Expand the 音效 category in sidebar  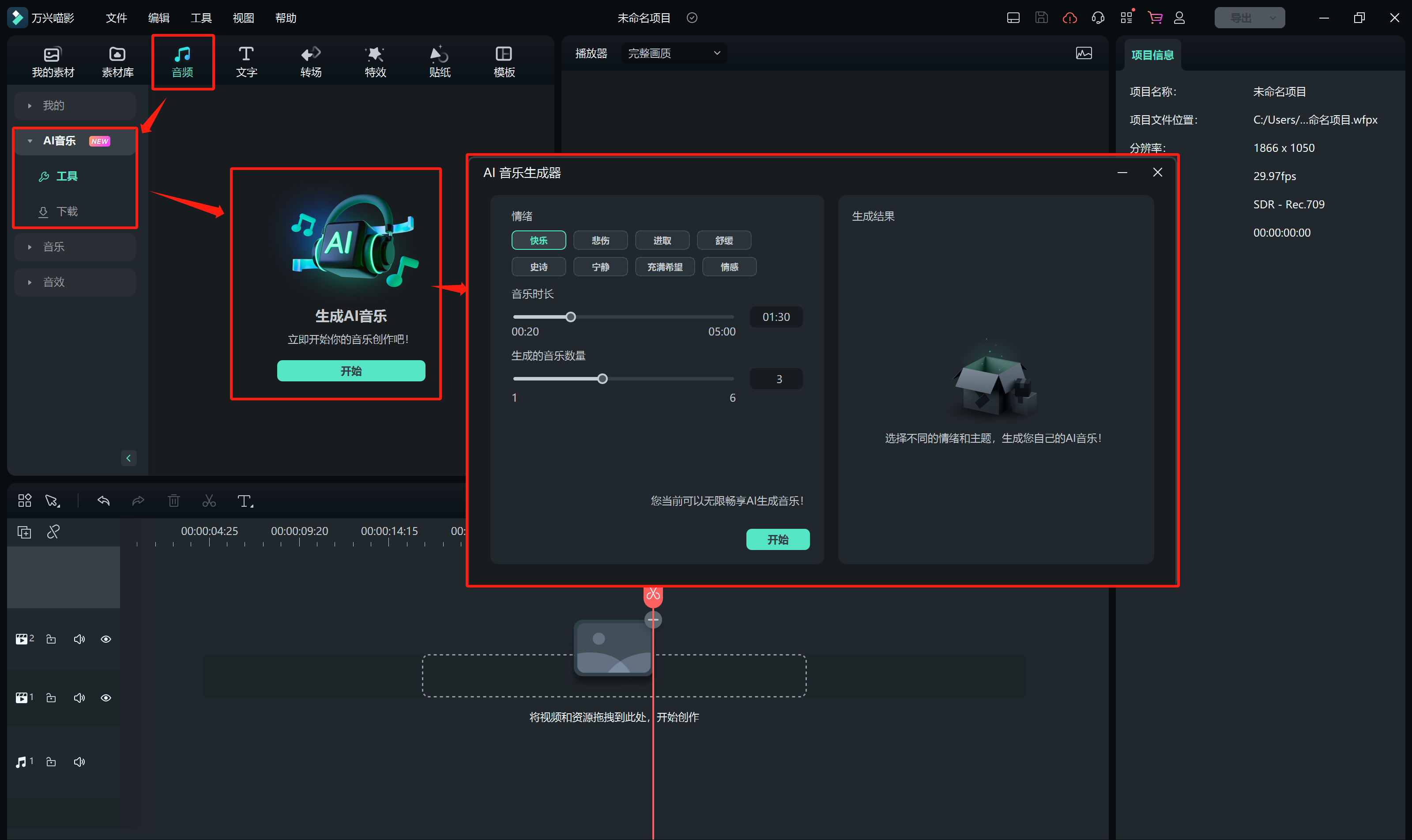tap(54, 282)
